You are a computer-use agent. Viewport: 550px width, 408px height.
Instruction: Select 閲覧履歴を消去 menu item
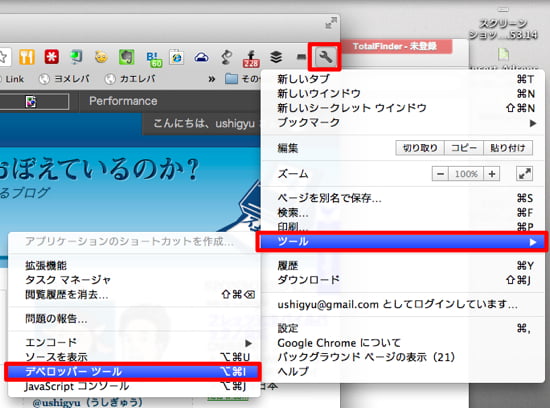pos(134,294)
